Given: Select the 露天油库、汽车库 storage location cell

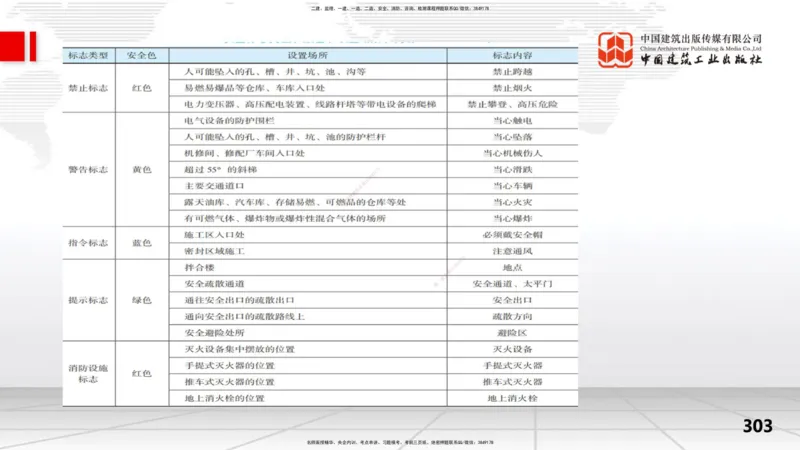Looking at the screenshot, I should tap(308, 202).
